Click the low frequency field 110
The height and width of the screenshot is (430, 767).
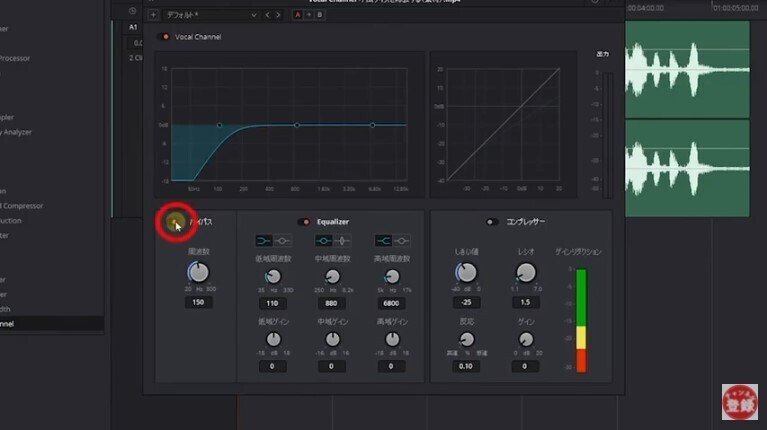272,304
